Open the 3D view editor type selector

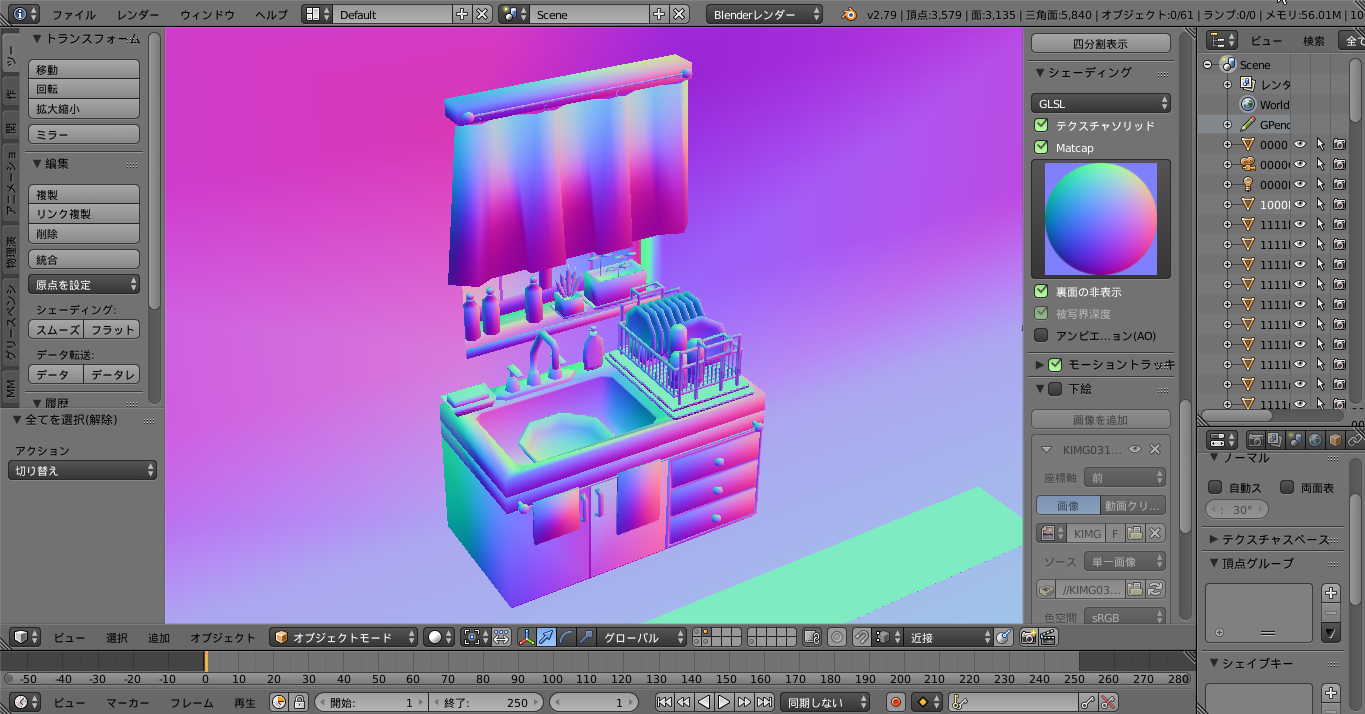[x=24, y=637]
